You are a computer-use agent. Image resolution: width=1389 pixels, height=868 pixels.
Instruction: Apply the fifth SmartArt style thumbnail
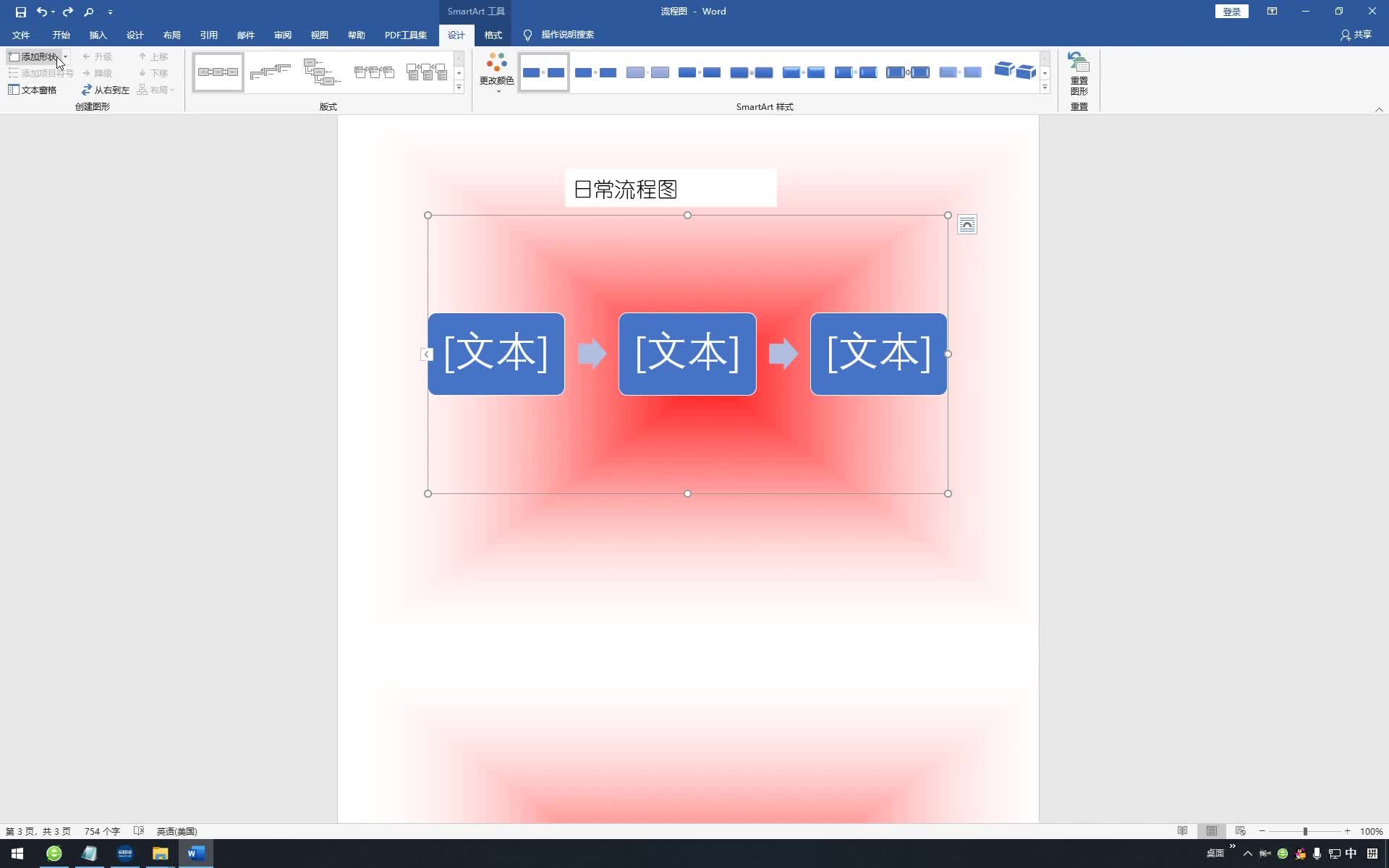pos(752,72)
